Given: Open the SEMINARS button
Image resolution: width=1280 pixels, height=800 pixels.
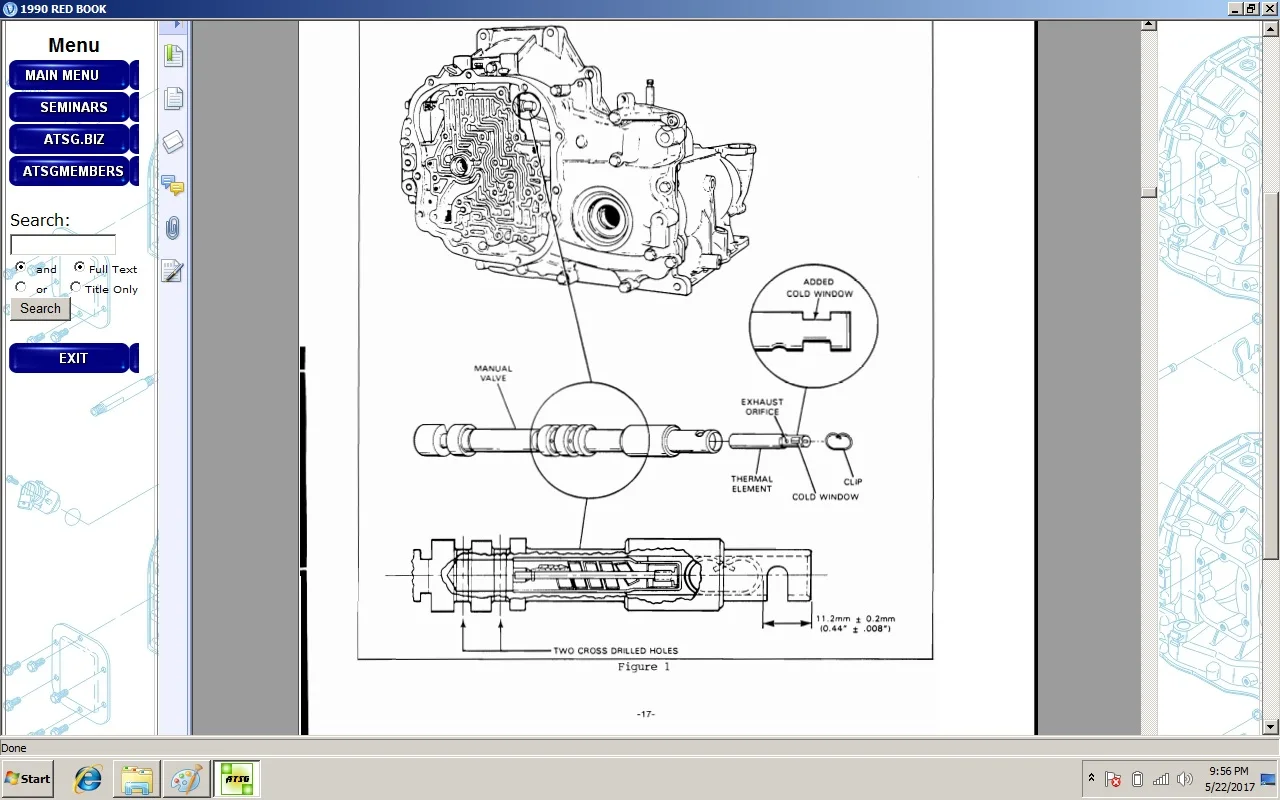Looking at the screenshot, I should coord(69,107).
